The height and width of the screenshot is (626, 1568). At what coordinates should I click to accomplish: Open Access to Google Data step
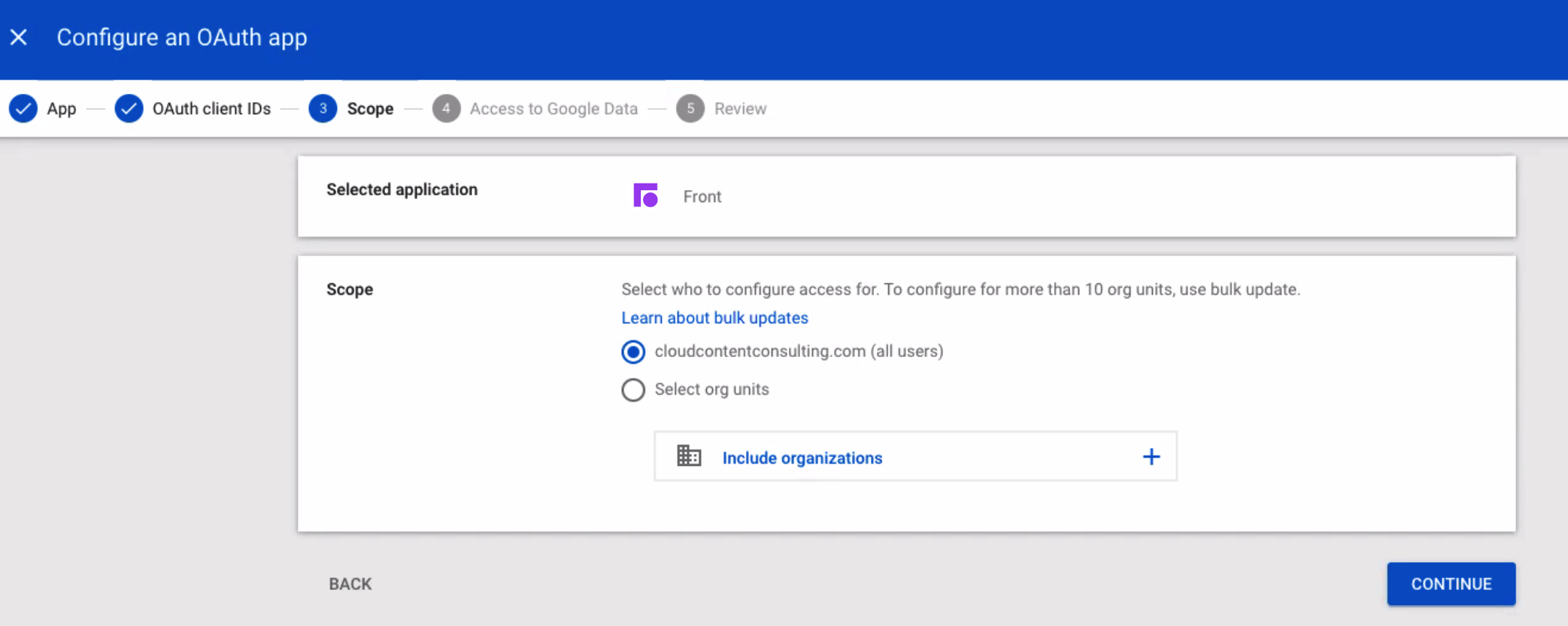(554, 109)
